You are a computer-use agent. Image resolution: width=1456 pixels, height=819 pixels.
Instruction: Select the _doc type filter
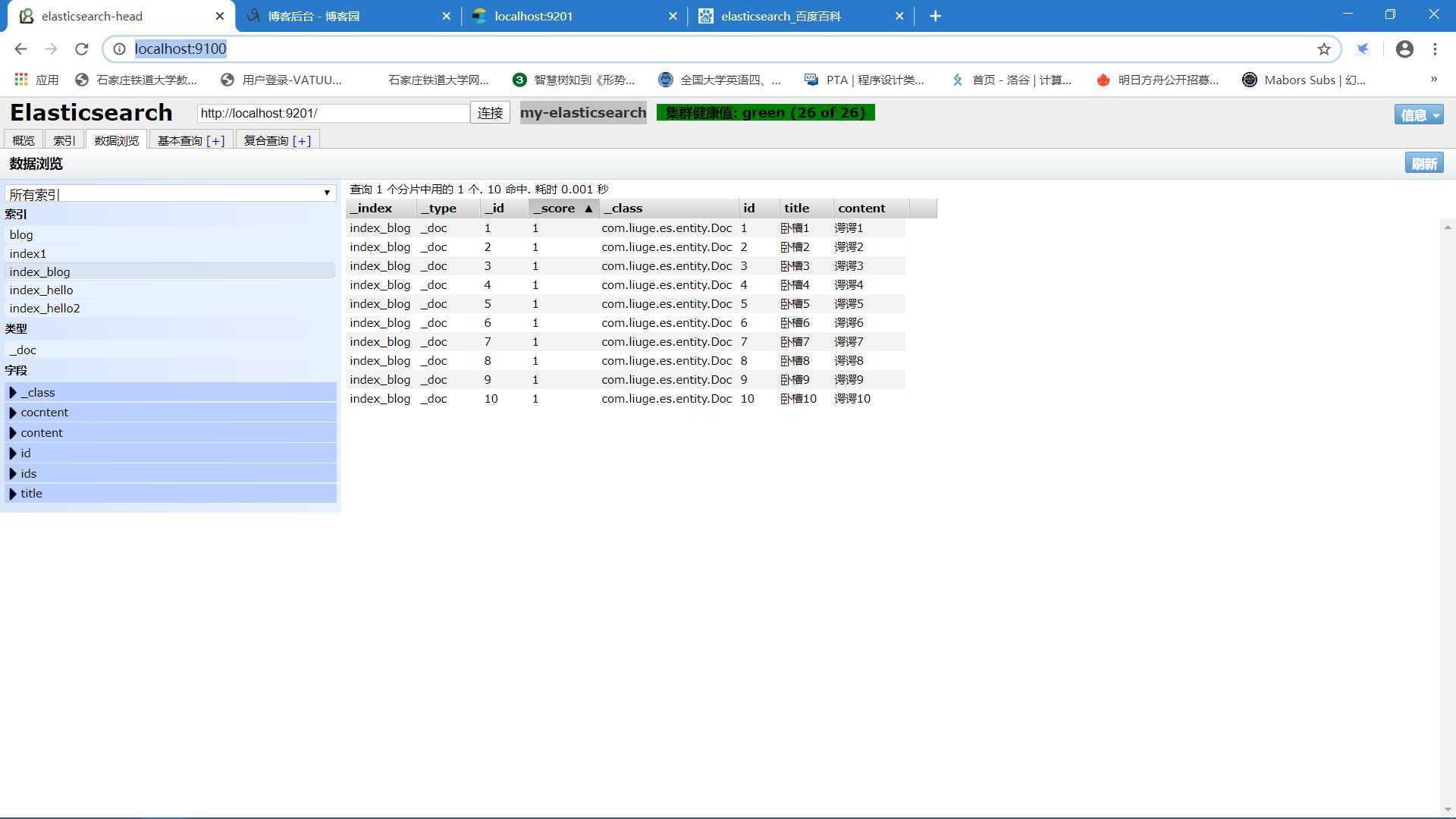point(170,350)
